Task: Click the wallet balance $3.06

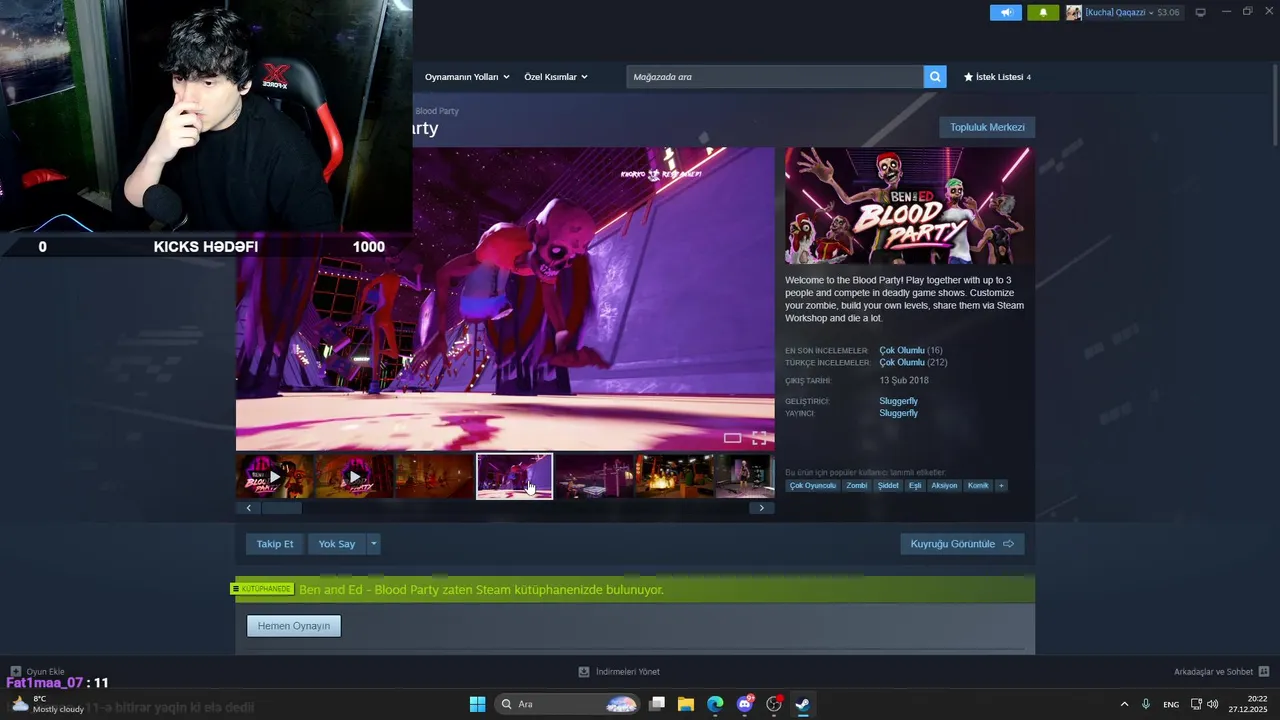Action: click(1168, 13)
